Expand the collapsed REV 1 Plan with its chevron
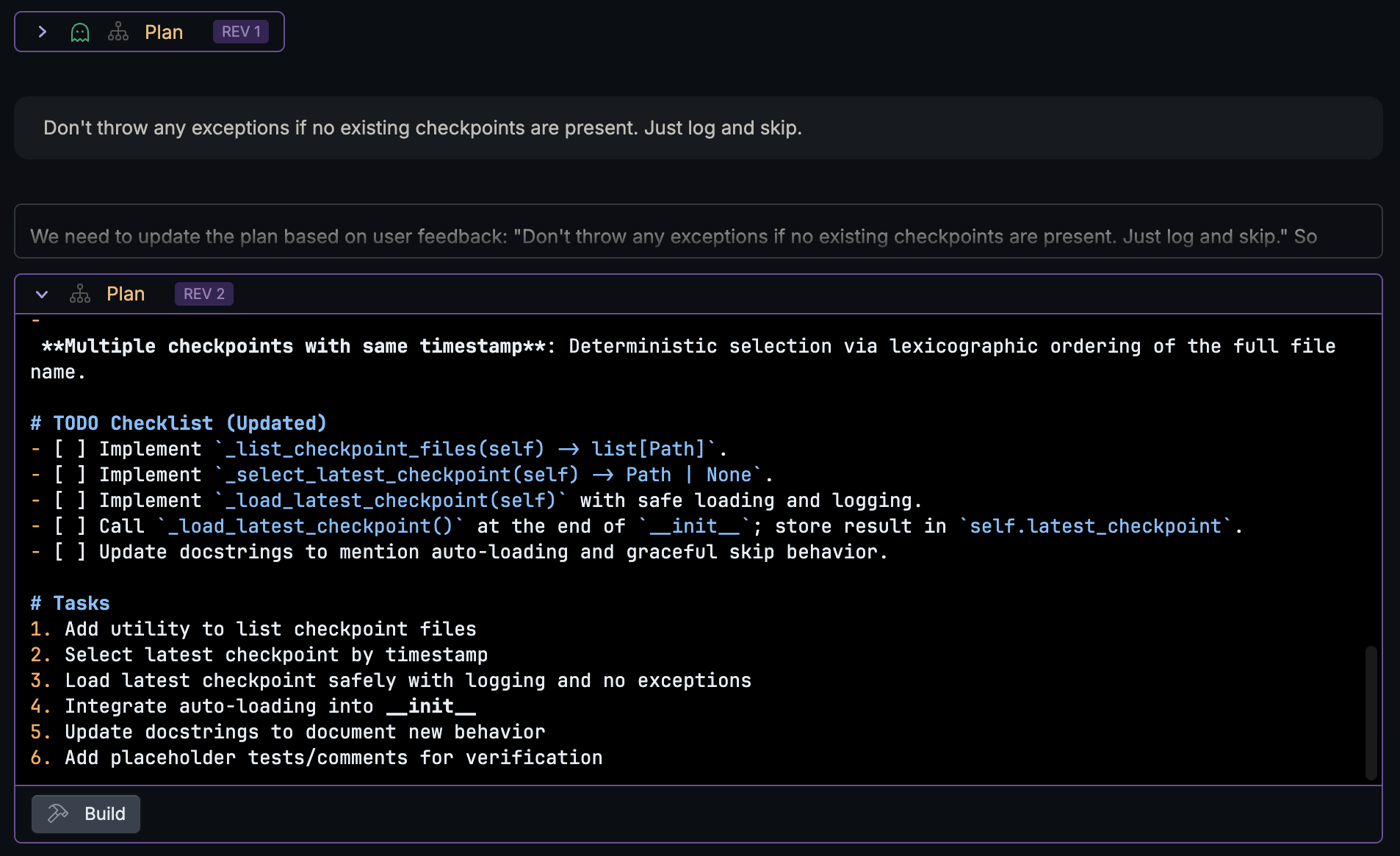Screen dimensions: 1400x856 click(x=43, y=32)
